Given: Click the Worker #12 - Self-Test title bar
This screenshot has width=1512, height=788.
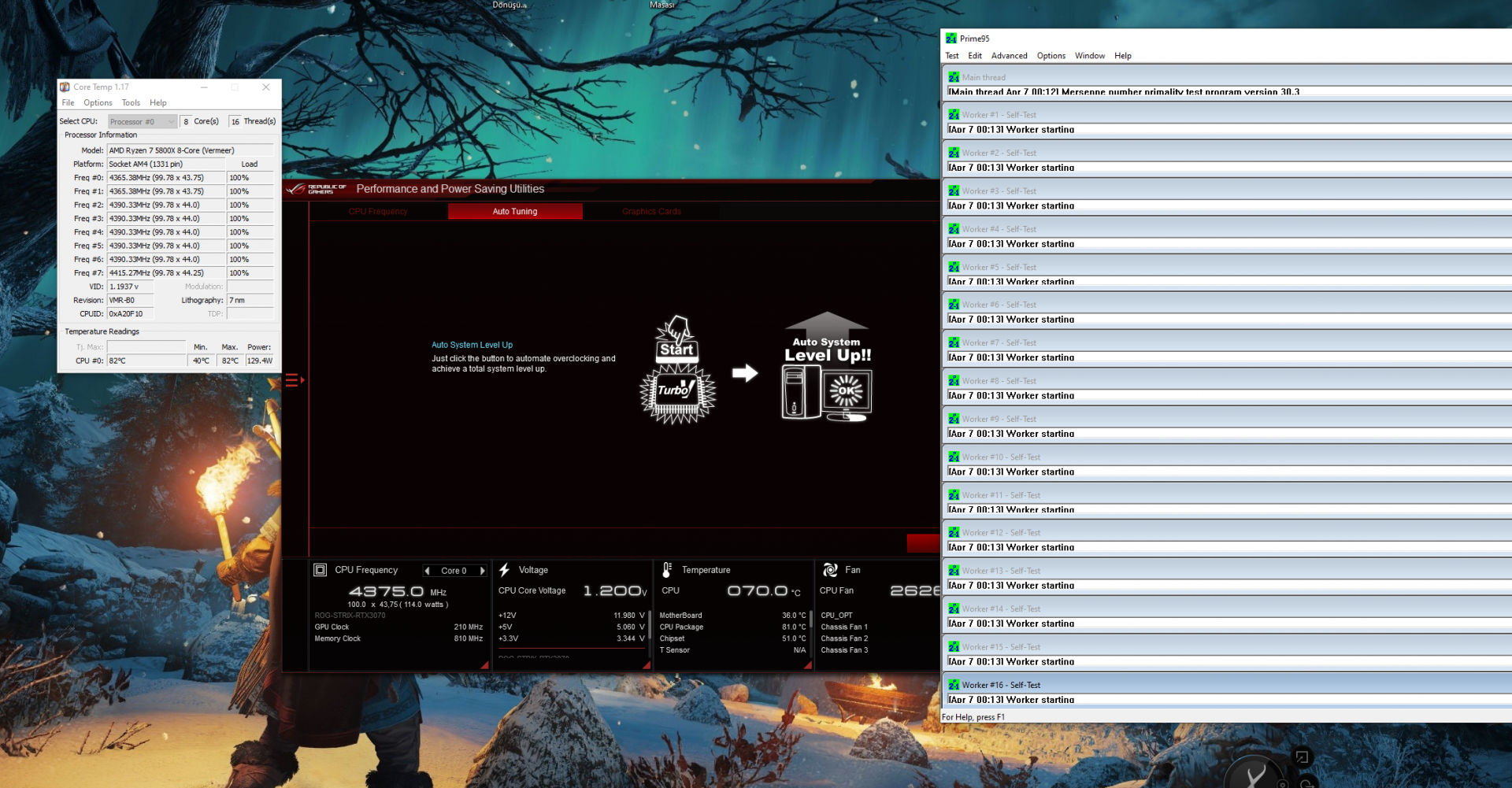Looking at the screenshot, I should [x=1228, y=533].
